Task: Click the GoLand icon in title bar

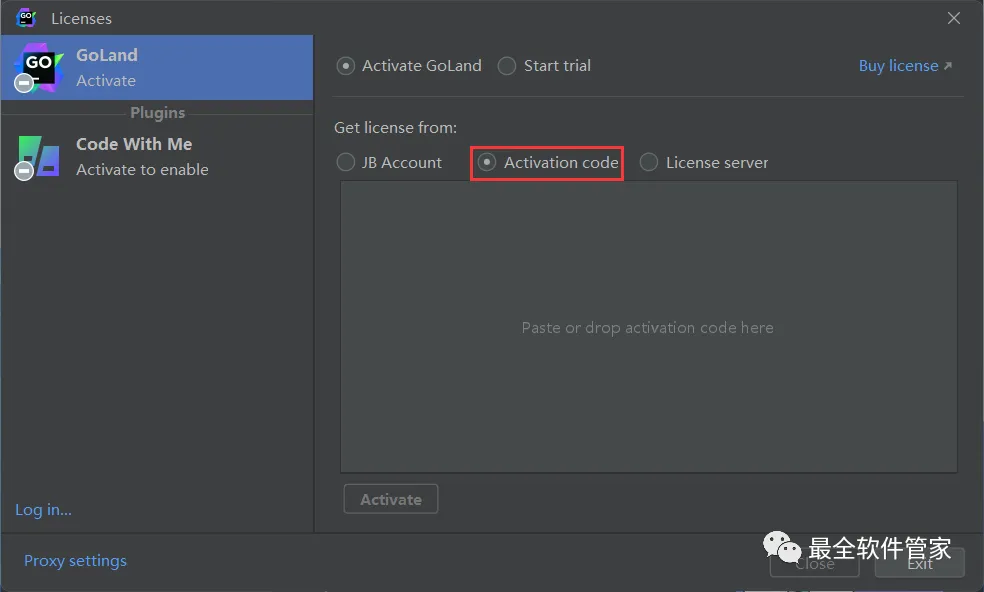Action: coord(26,18)
